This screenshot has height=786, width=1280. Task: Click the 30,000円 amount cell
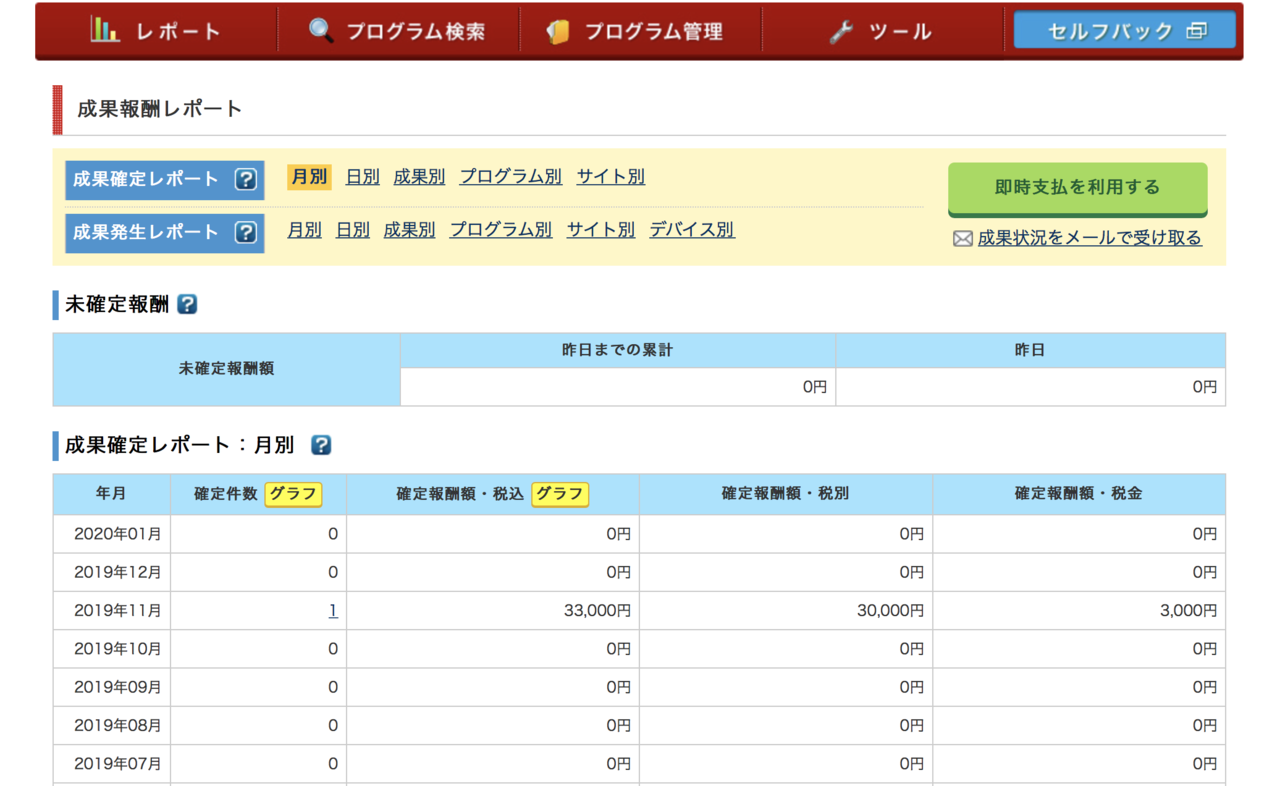(x=786, y=610)
